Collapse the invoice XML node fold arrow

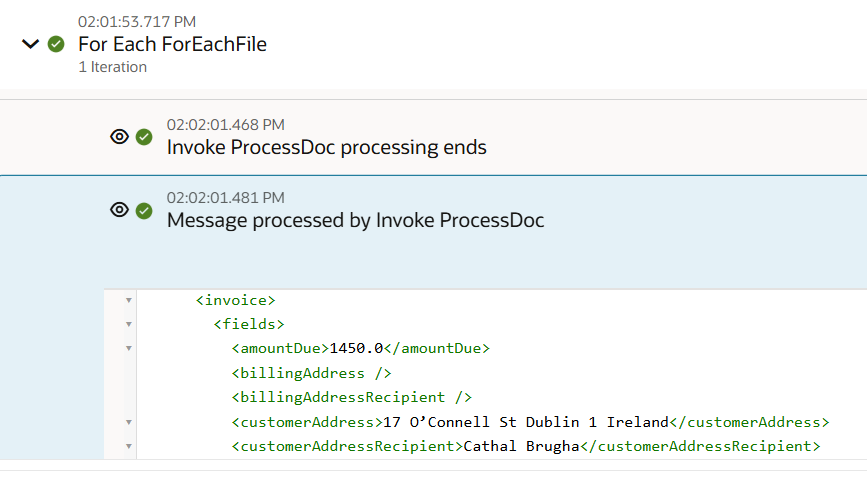tap(128, 300)
